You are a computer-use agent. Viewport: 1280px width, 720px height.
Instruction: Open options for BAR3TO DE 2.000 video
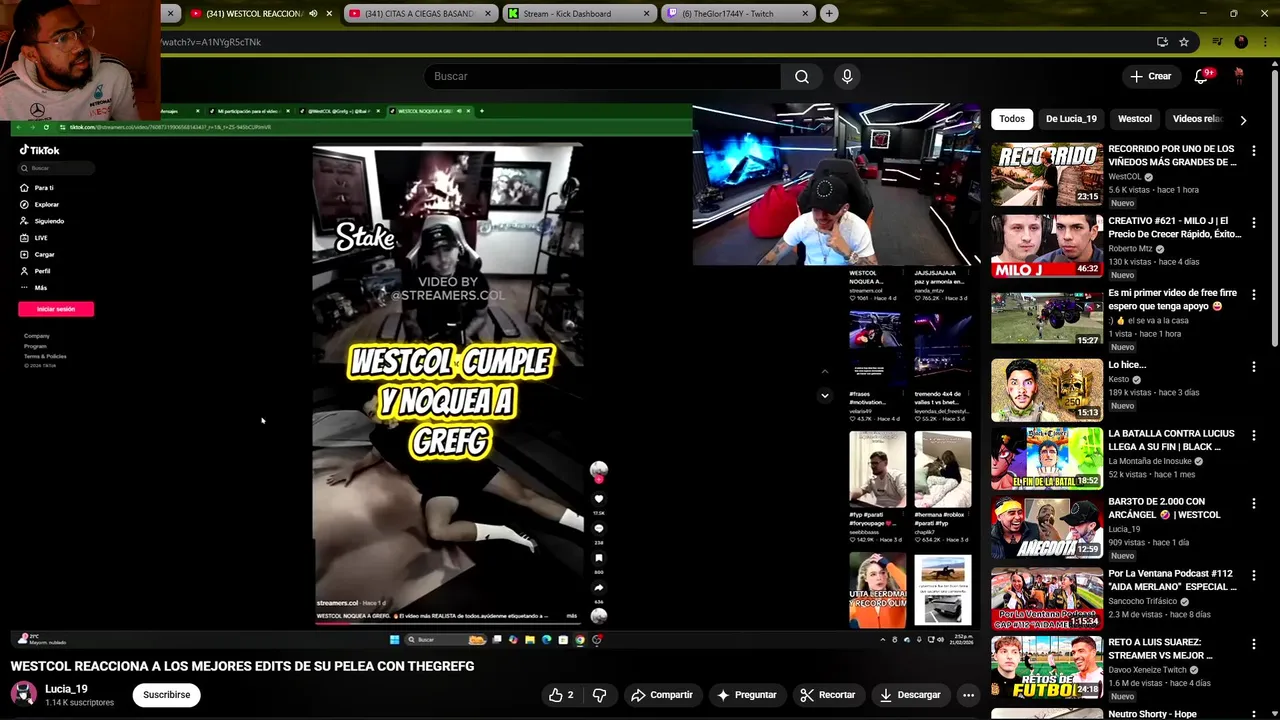click(1253, 504)
